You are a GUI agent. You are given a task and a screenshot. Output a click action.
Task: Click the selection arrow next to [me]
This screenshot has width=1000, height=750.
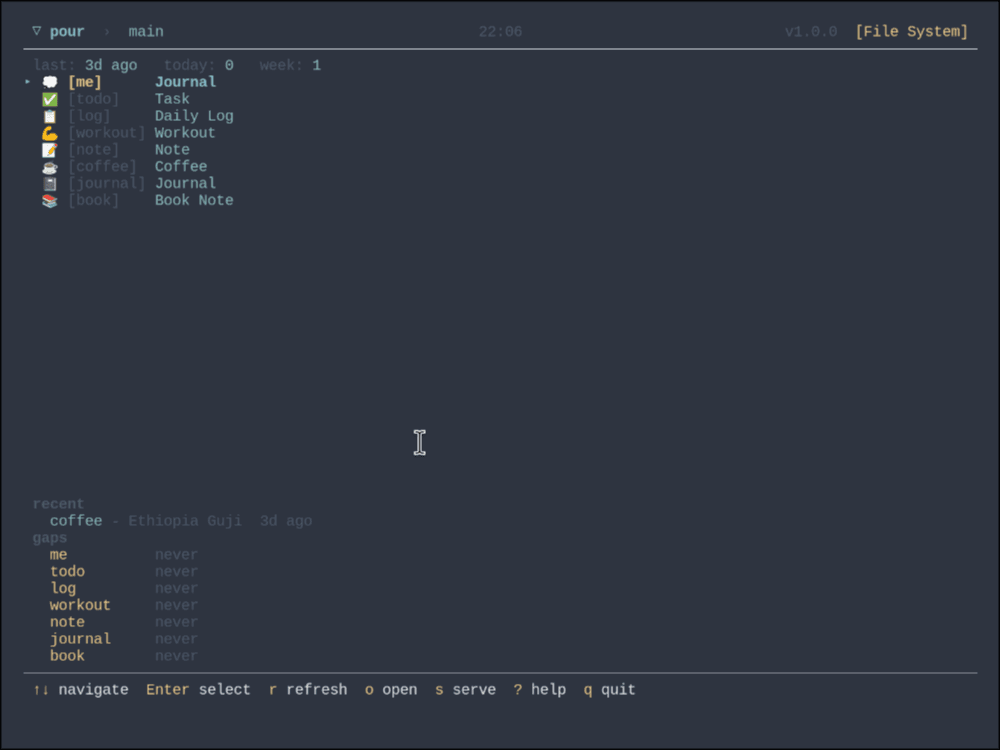pyautogui.click(x=27, y=82)
